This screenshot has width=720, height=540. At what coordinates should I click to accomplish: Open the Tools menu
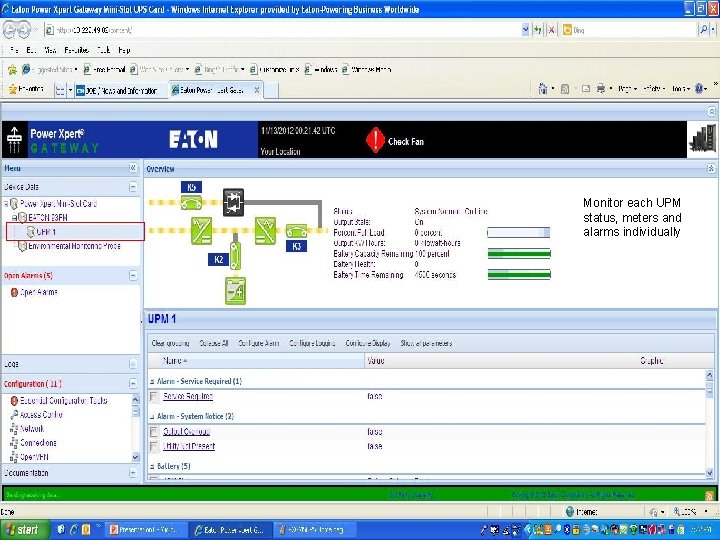(x=104, y=50)
